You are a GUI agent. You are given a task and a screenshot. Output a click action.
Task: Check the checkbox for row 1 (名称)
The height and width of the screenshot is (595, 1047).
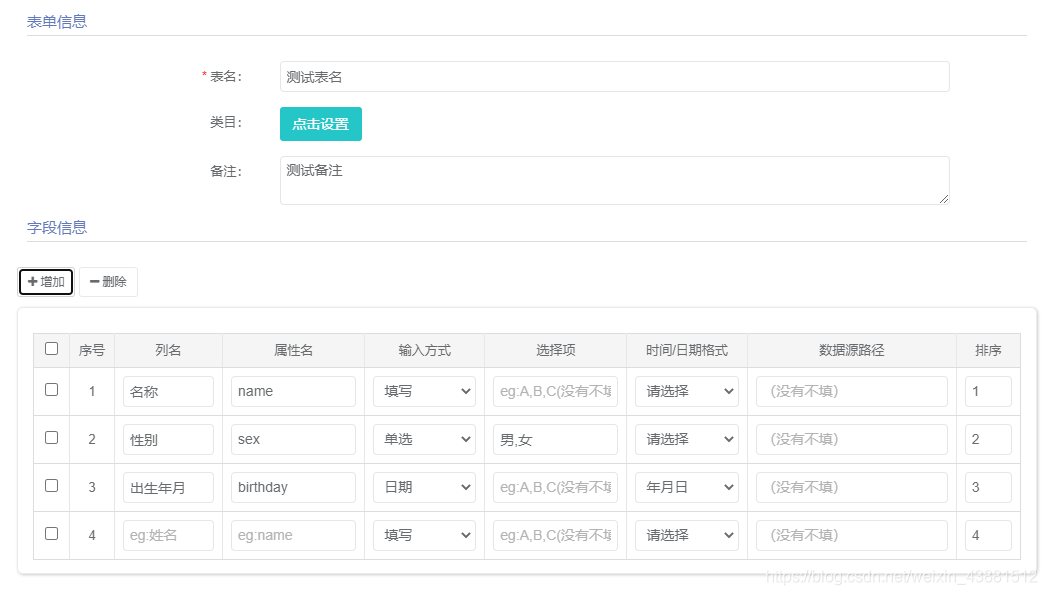pyautogui.click(x=51, y=391)
